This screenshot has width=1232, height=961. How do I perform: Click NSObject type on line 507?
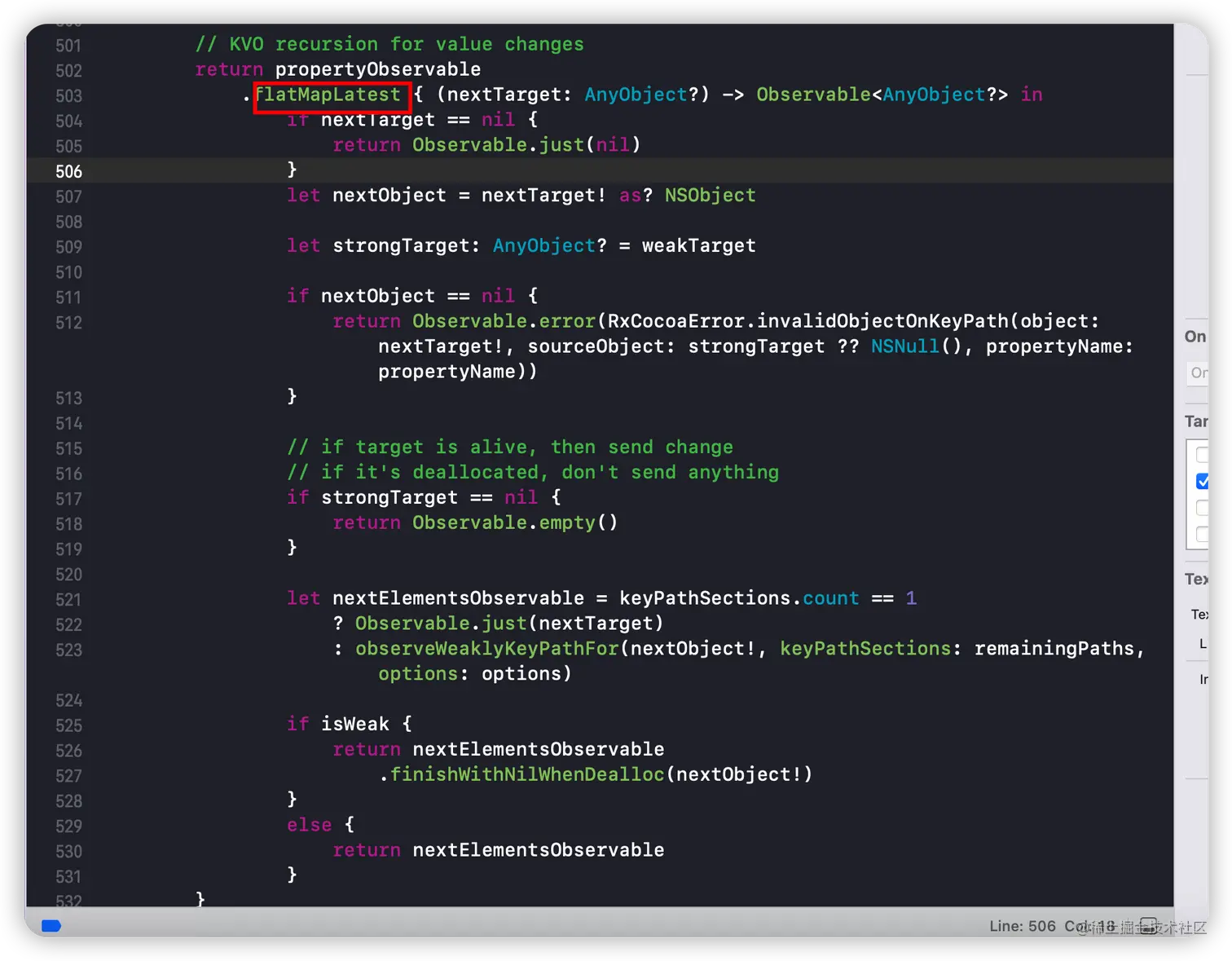(710, 195)
